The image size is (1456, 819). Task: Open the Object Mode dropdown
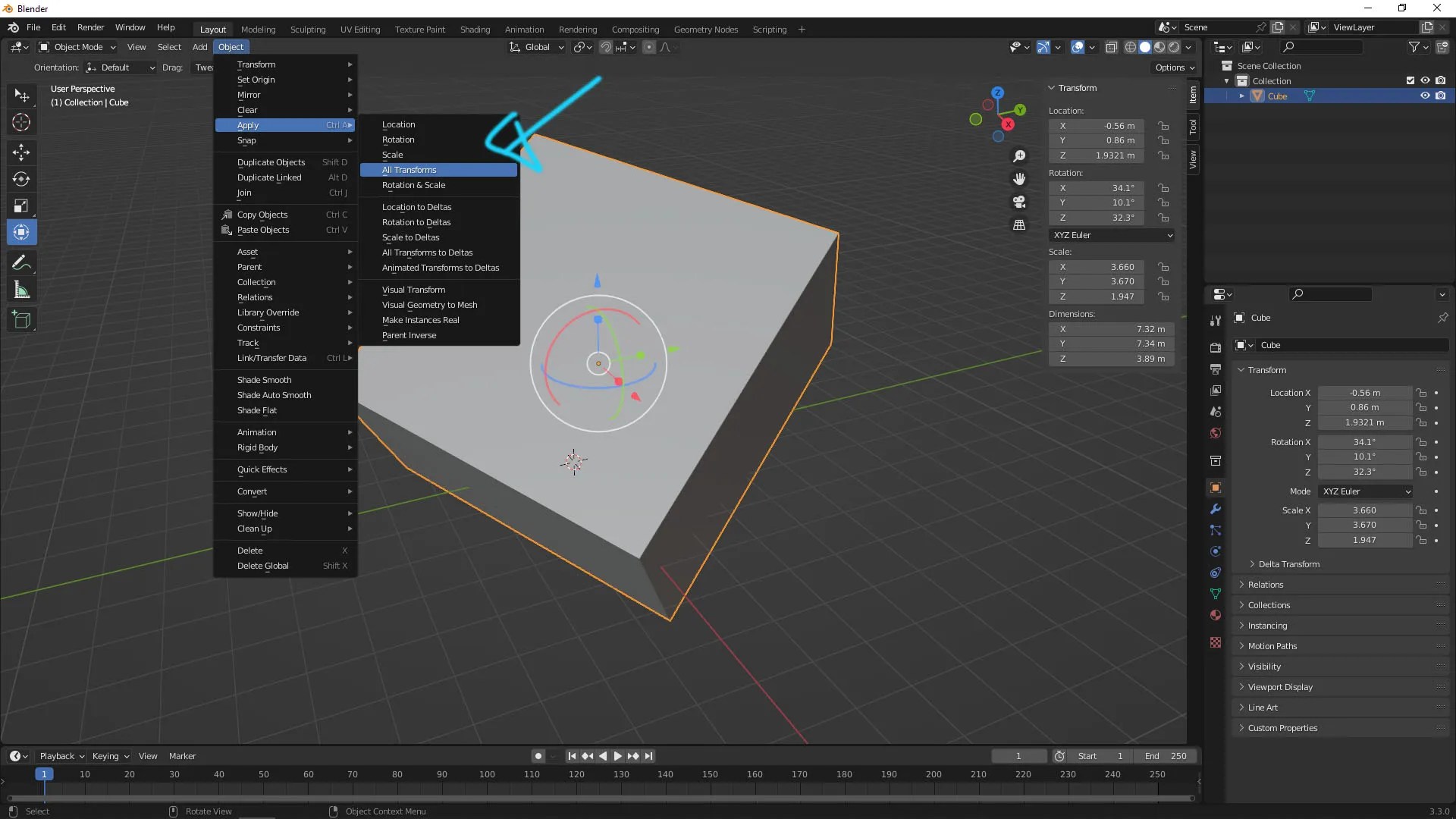(x=78, y=47)
